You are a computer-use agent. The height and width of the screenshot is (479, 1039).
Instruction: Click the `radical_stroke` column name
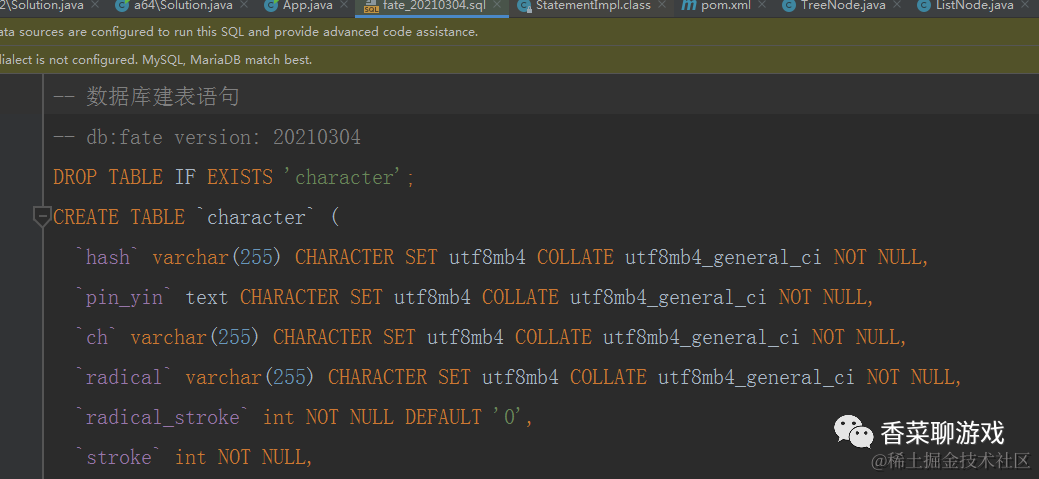163,417
